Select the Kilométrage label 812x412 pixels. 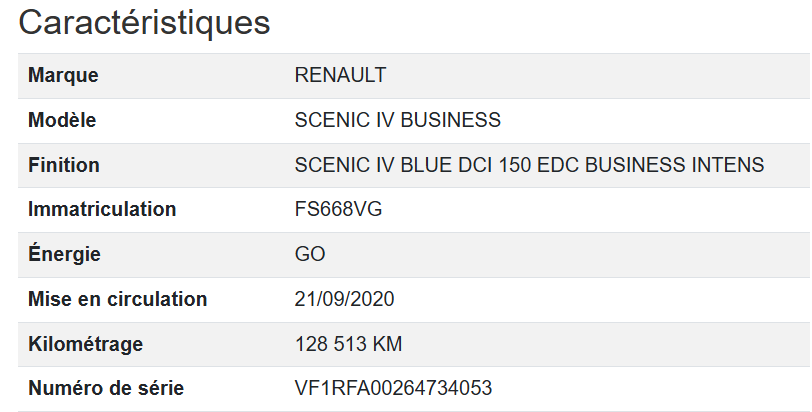pos(86,344)
